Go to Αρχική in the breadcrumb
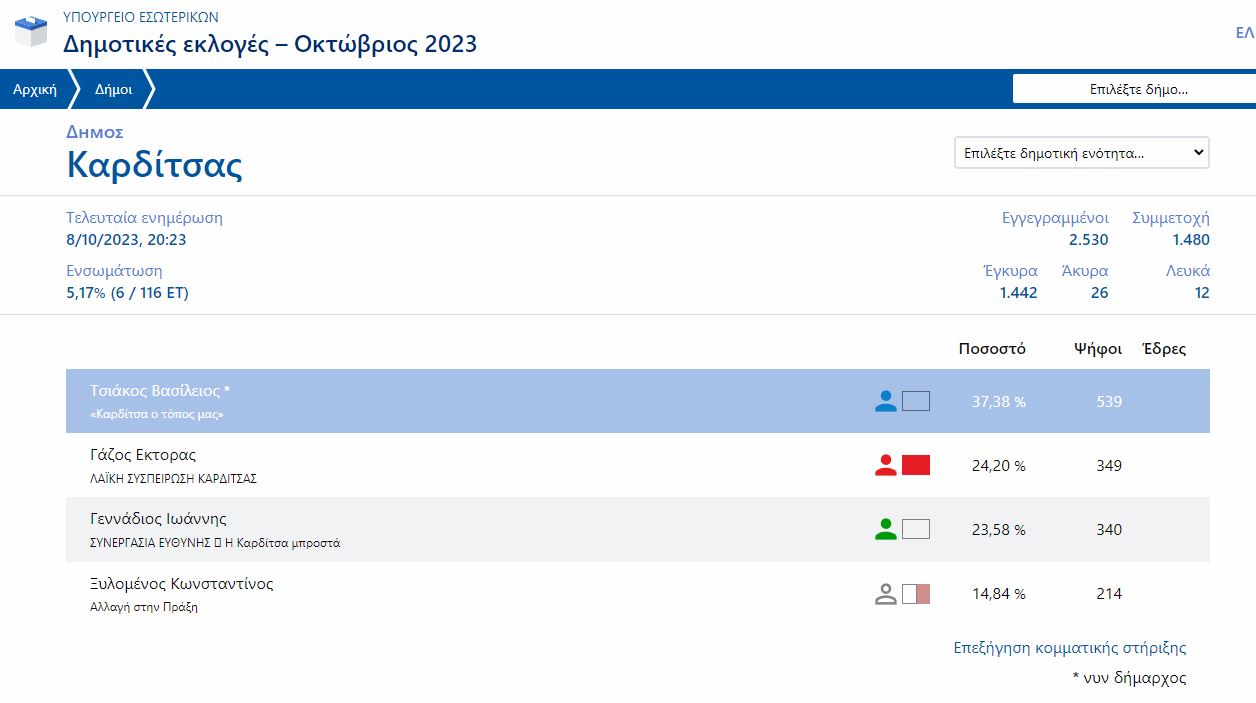The height and width of the screenshot is (703, 1256). coord(35,89)
